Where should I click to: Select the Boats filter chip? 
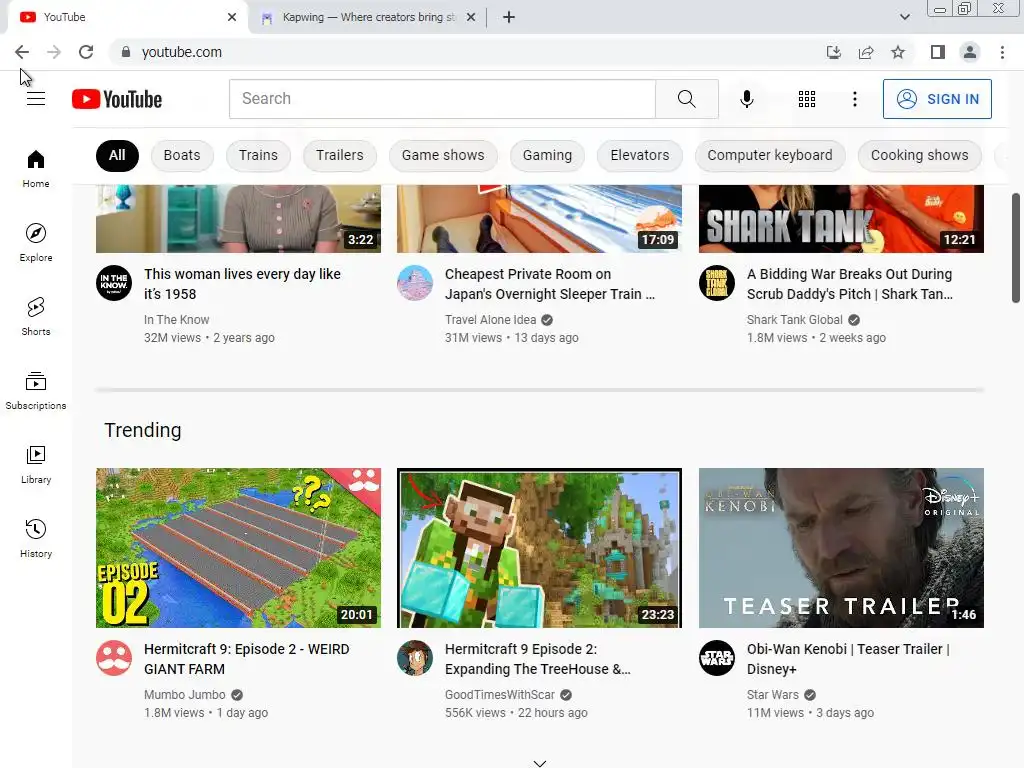pyautogui.click(x=182, y=155)
